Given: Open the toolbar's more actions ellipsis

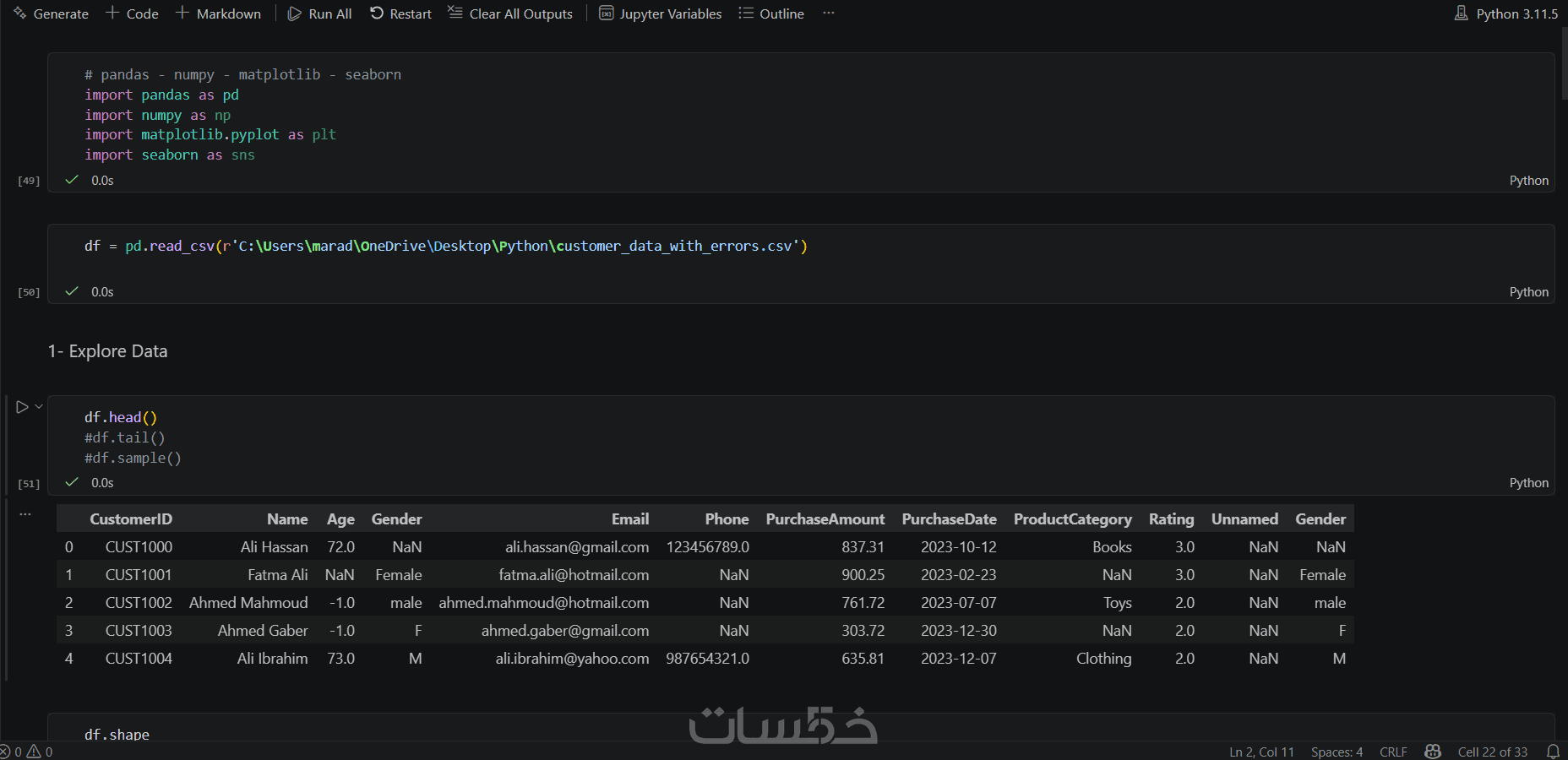Looking at the screenshot, I should 829,14.
